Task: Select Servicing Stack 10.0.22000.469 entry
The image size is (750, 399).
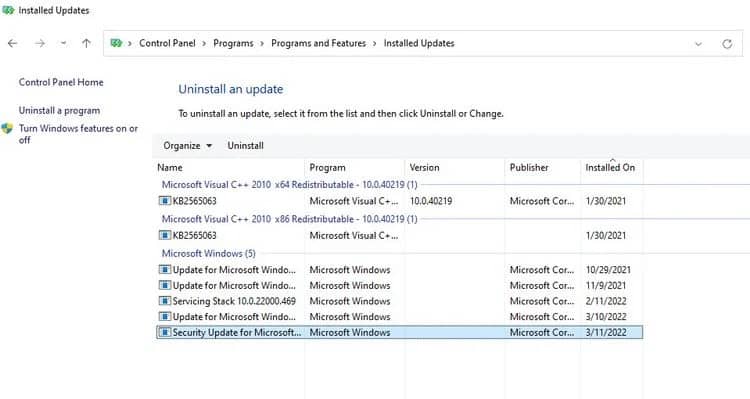Action: [399, 301]
